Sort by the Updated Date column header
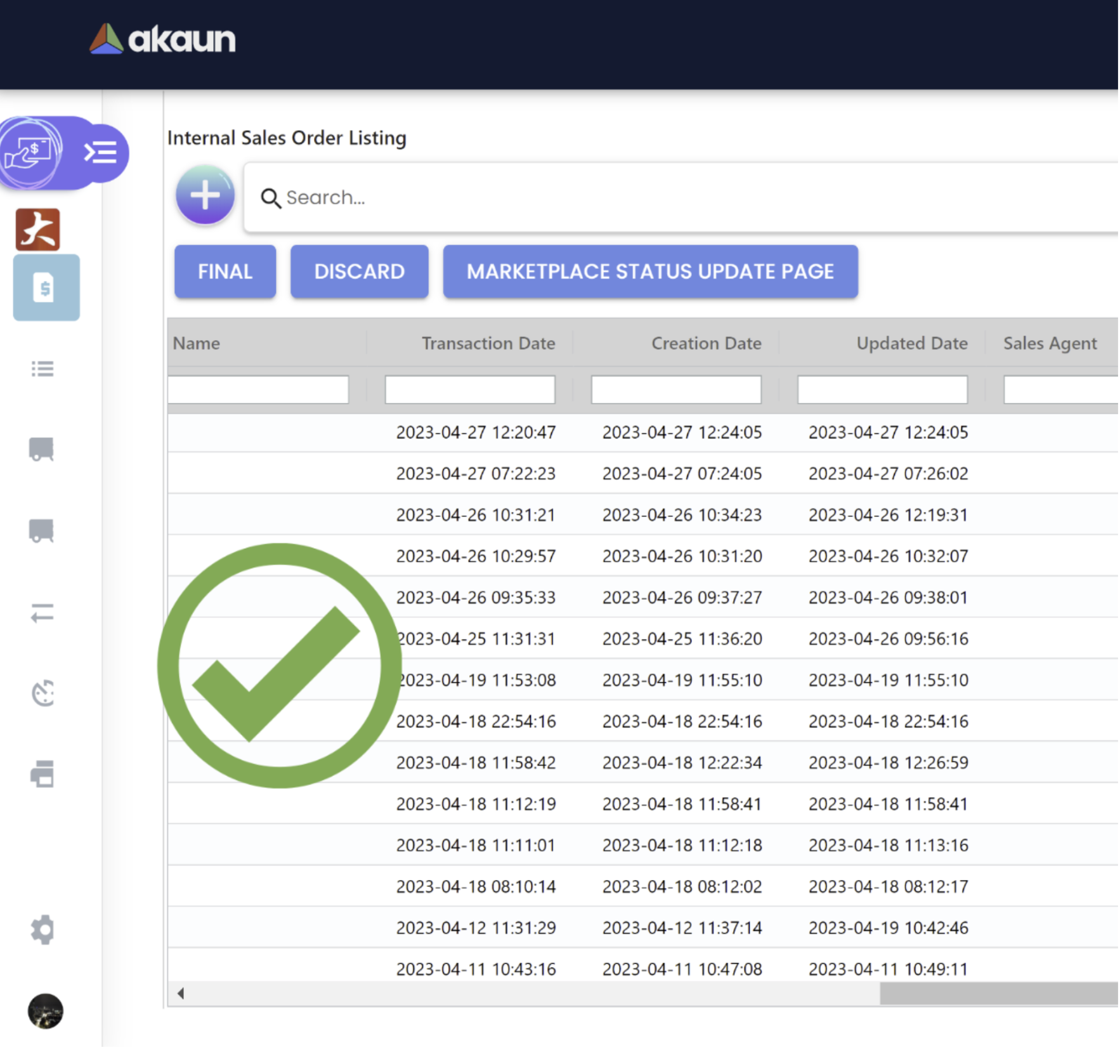This screenshot has width=1120, height=1064. (912, 343)
